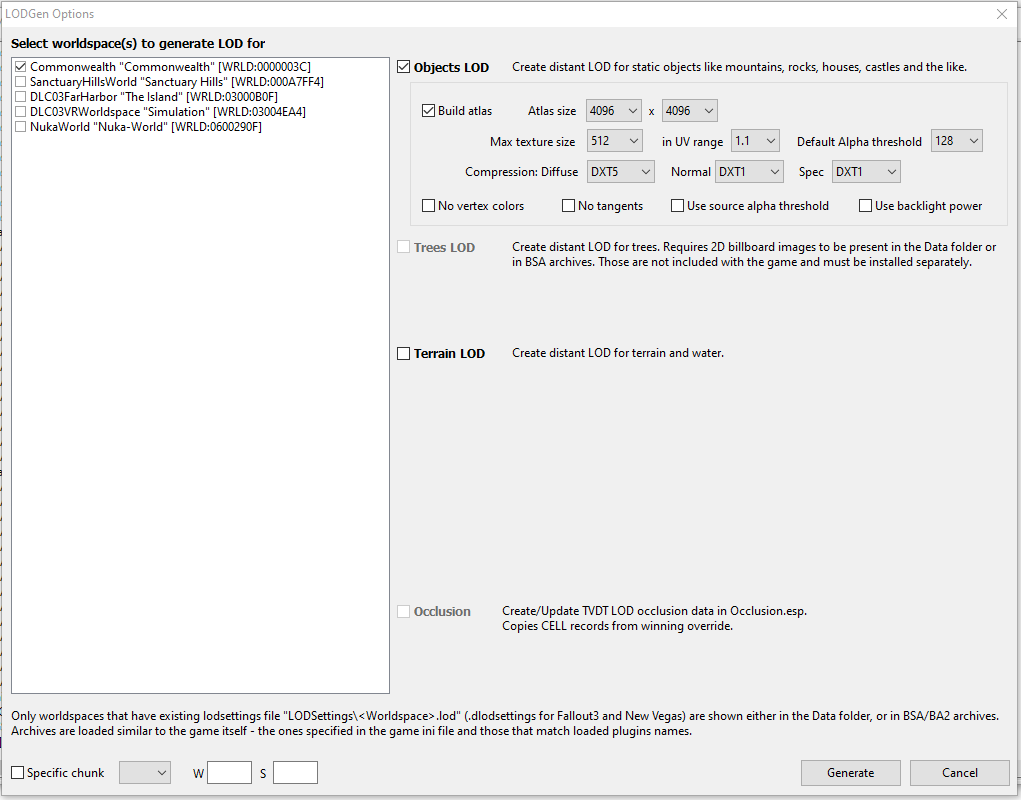
Task: Open the Specific chunk size dropdown
Action: pos(145,773)
